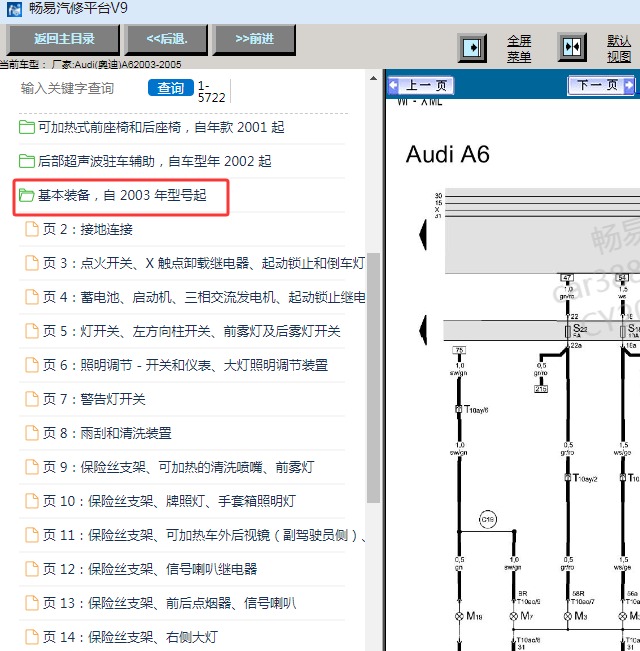
Task: Click the document icon for 页 8
Action: click(x=32, y=433)
